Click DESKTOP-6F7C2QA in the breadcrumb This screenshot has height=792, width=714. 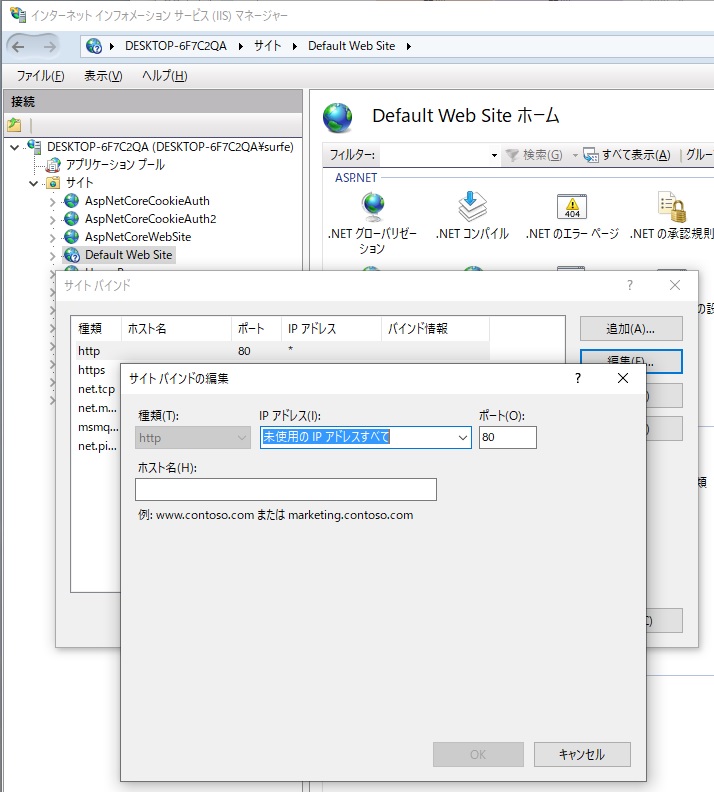(x=176, y=46)
